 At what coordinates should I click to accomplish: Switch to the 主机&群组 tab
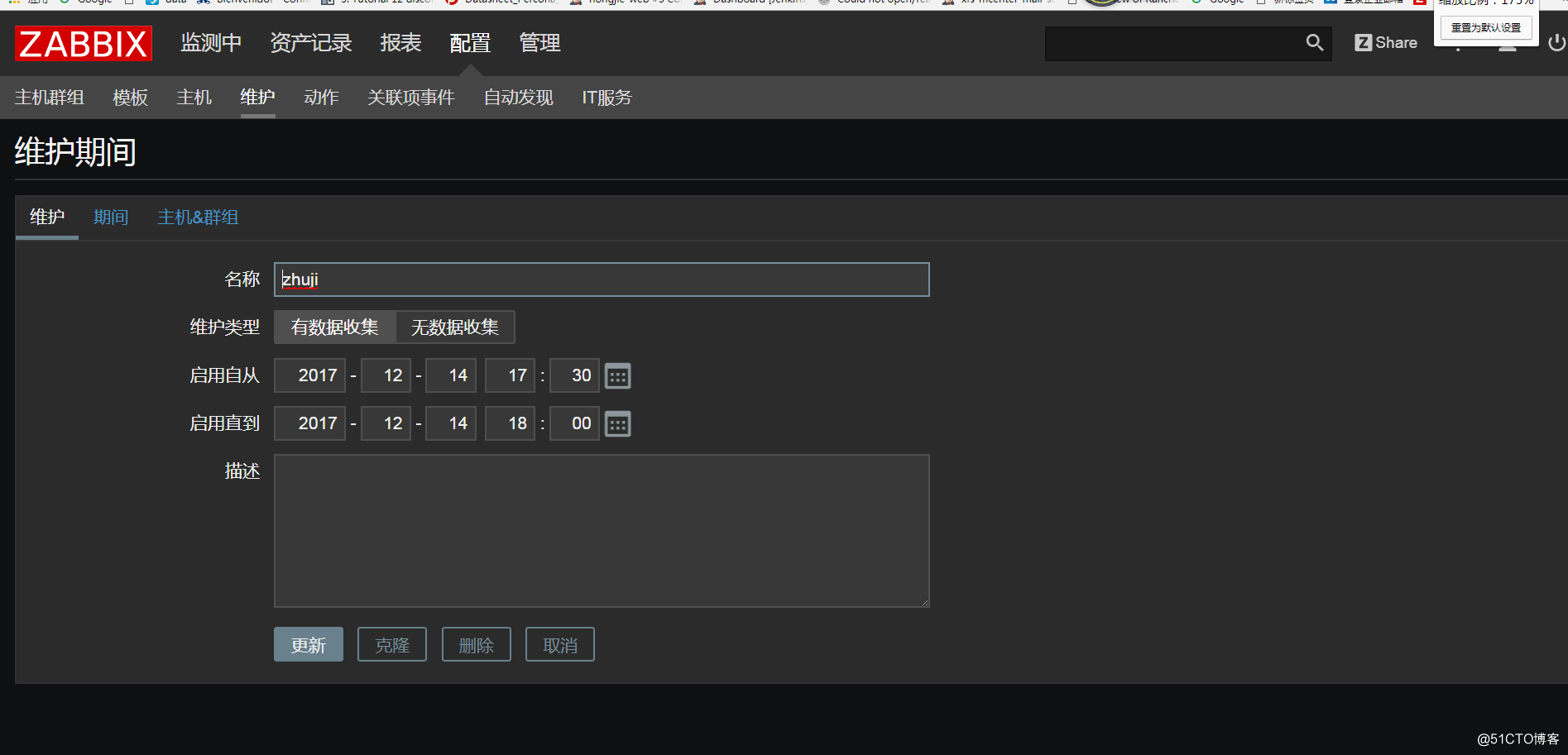[x=198, y=217]
